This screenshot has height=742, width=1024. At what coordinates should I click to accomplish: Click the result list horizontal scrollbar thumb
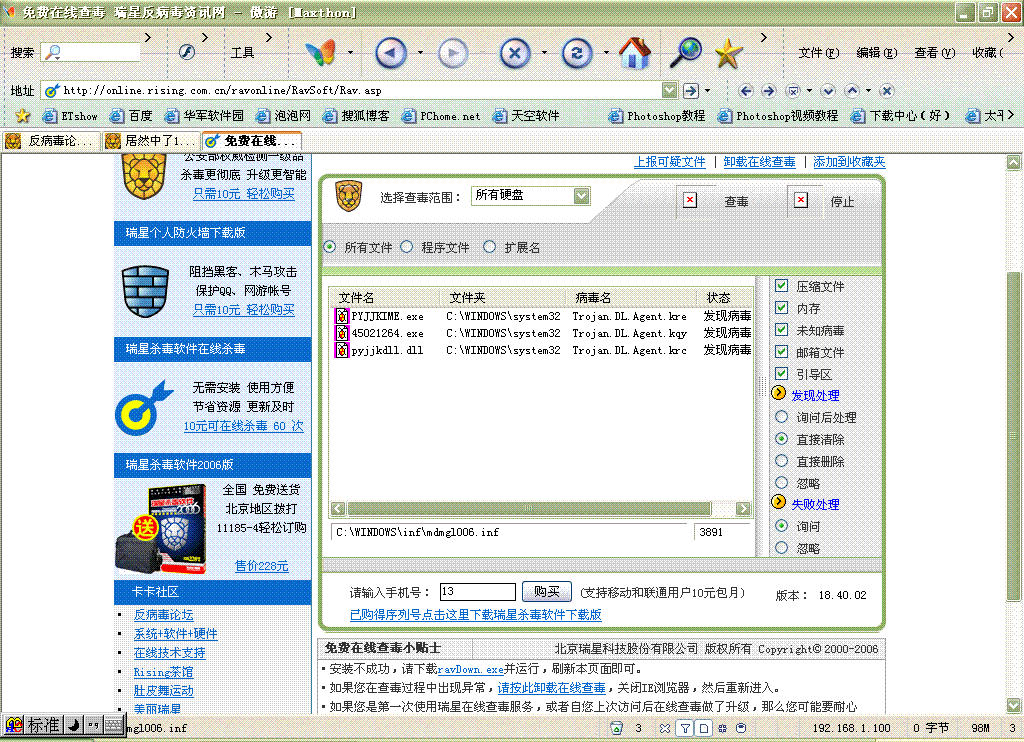click(x=529, y=508)
